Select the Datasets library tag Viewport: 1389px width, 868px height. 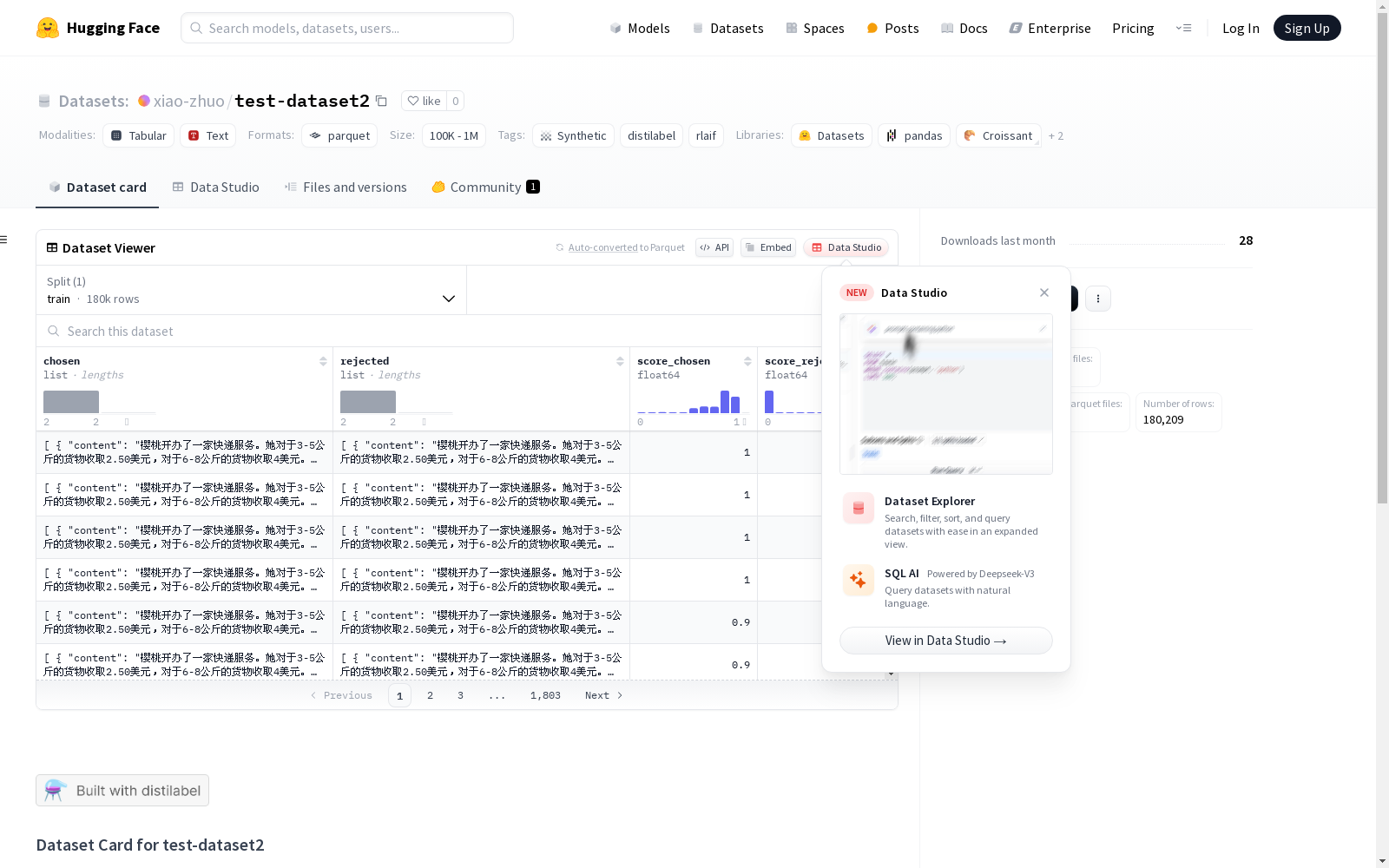coord(832,135)
